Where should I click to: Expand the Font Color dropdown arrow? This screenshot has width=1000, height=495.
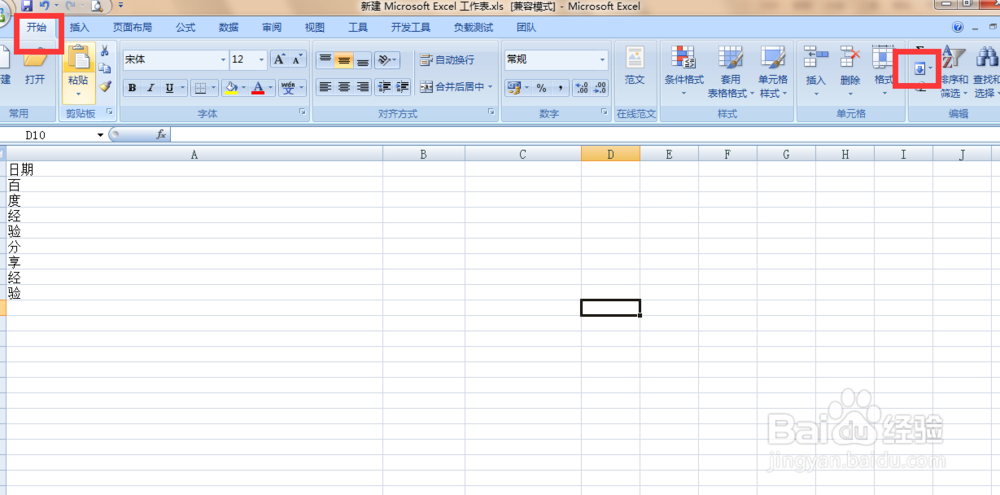click(x=270, y=87)
